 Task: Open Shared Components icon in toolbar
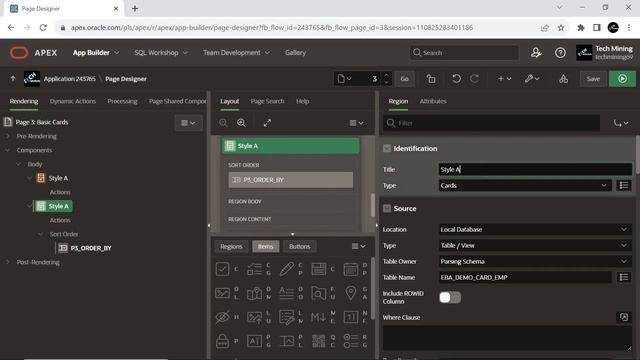[x=563, y=79]
